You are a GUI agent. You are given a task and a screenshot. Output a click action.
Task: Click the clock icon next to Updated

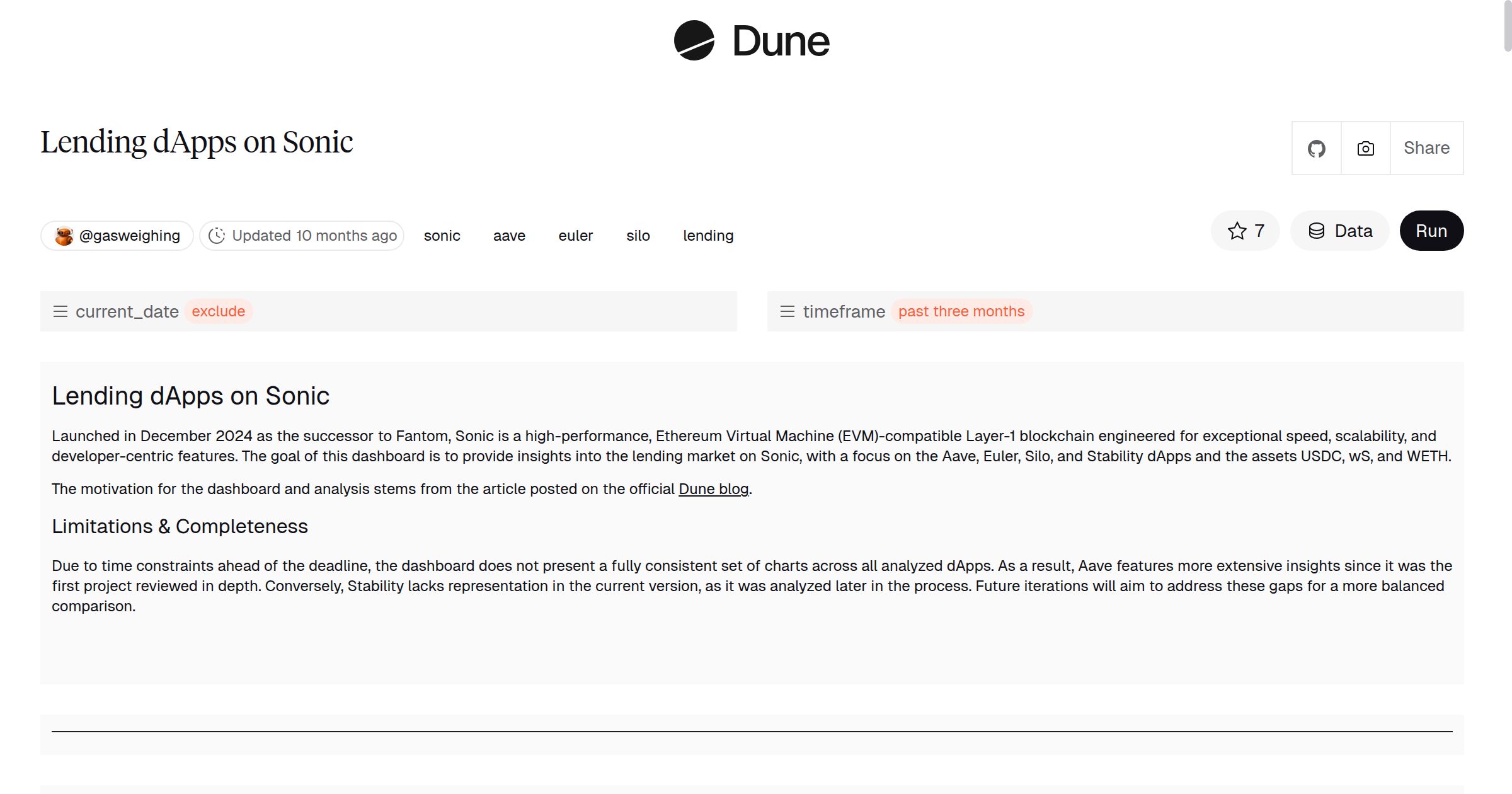click(216, 235)
